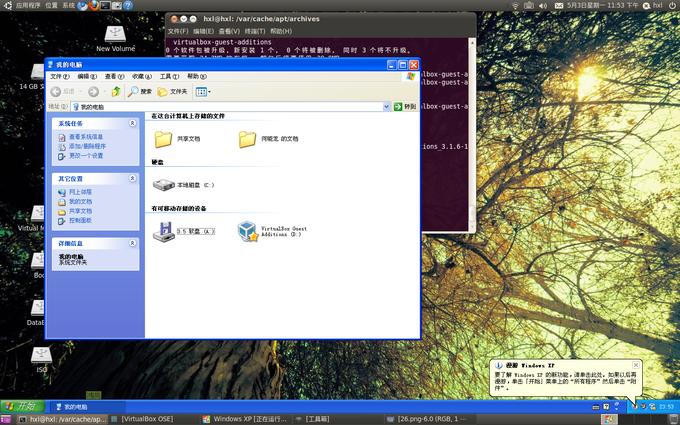Toggle the Folders (文件夹) pane button

[172, 92]
